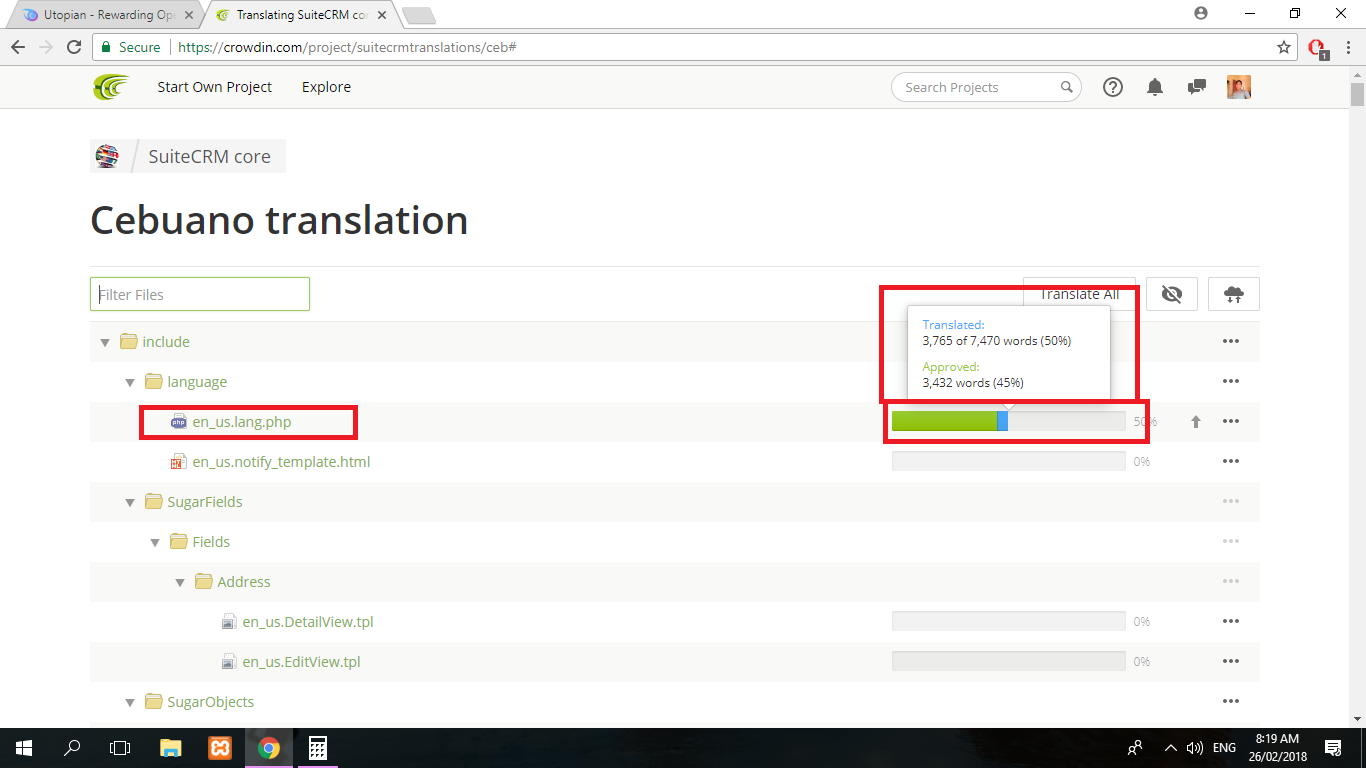Image resolution: width=1366 pixels, height=768 pixels.
Task: Click the Address folder name
Action: click(244, 582)
